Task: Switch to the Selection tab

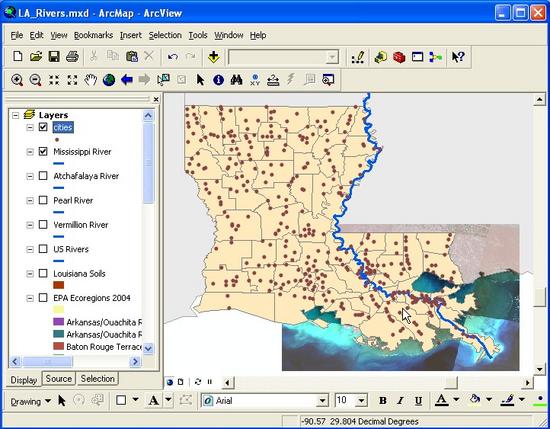Action: point(98,379)
